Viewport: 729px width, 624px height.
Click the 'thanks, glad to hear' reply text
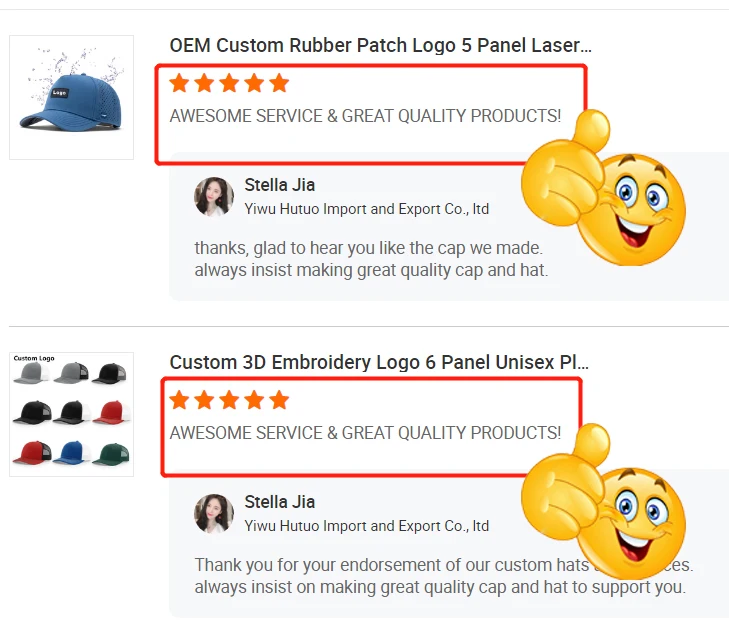point(371,259)
